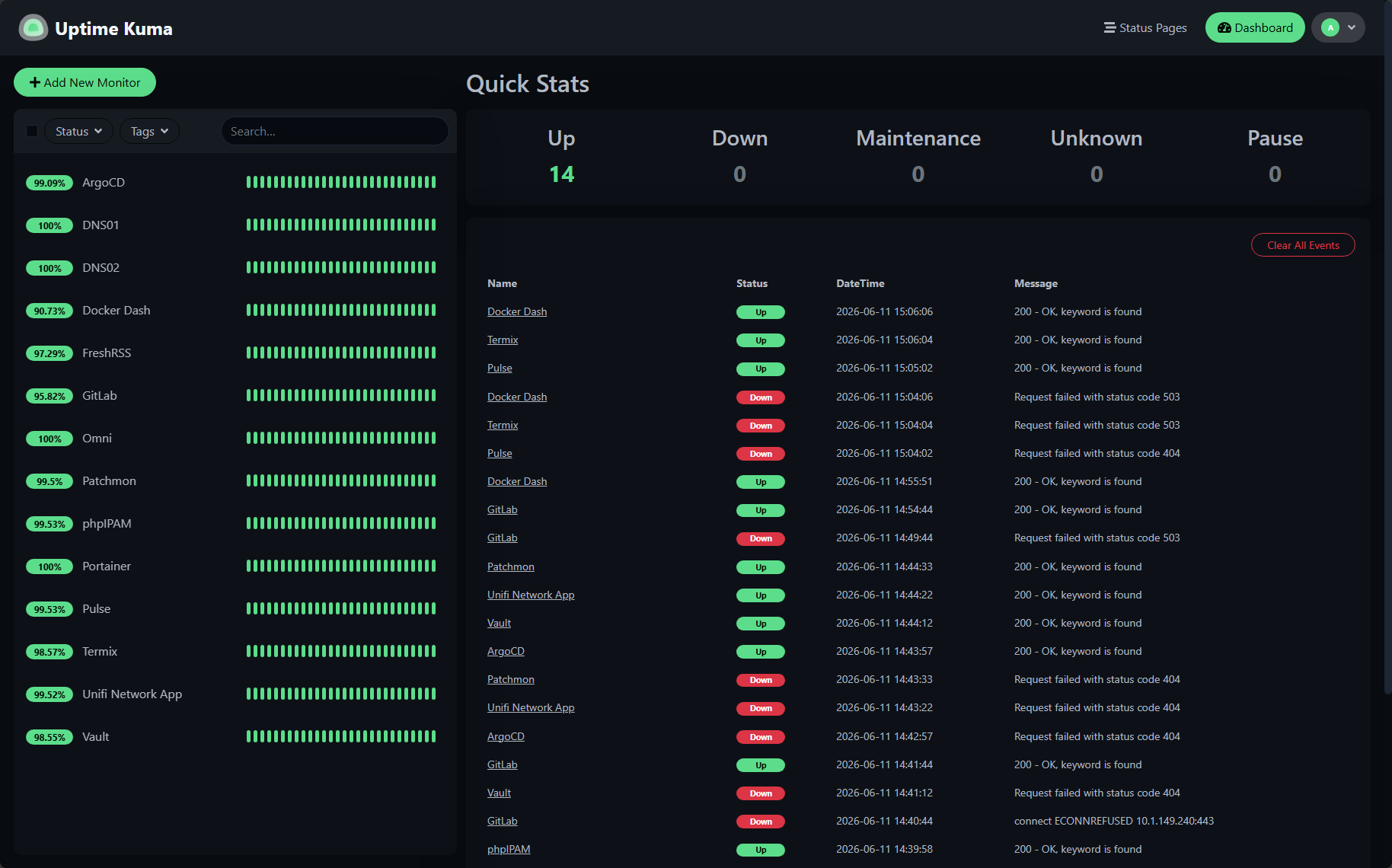Click the Status Pages menu icon

pos(1109,28)
